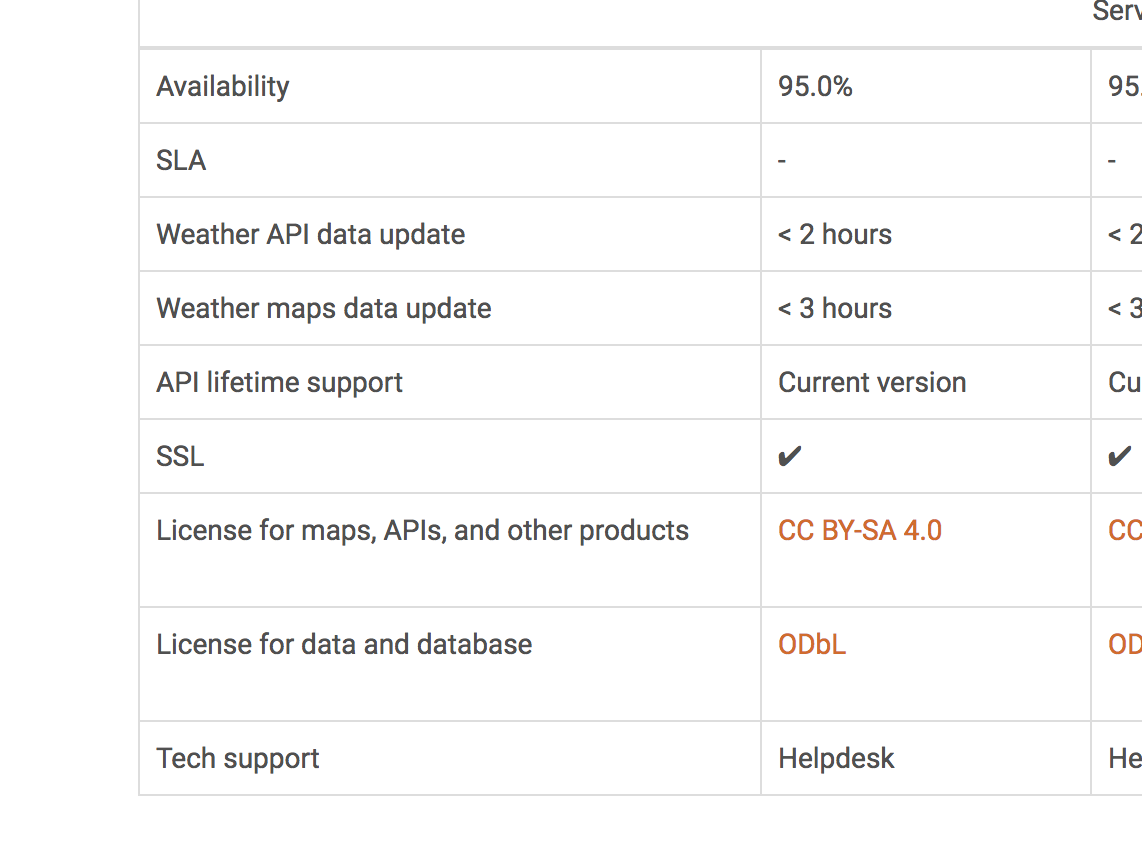Click the partially visible 'Serv' column header

(1116, 13)
